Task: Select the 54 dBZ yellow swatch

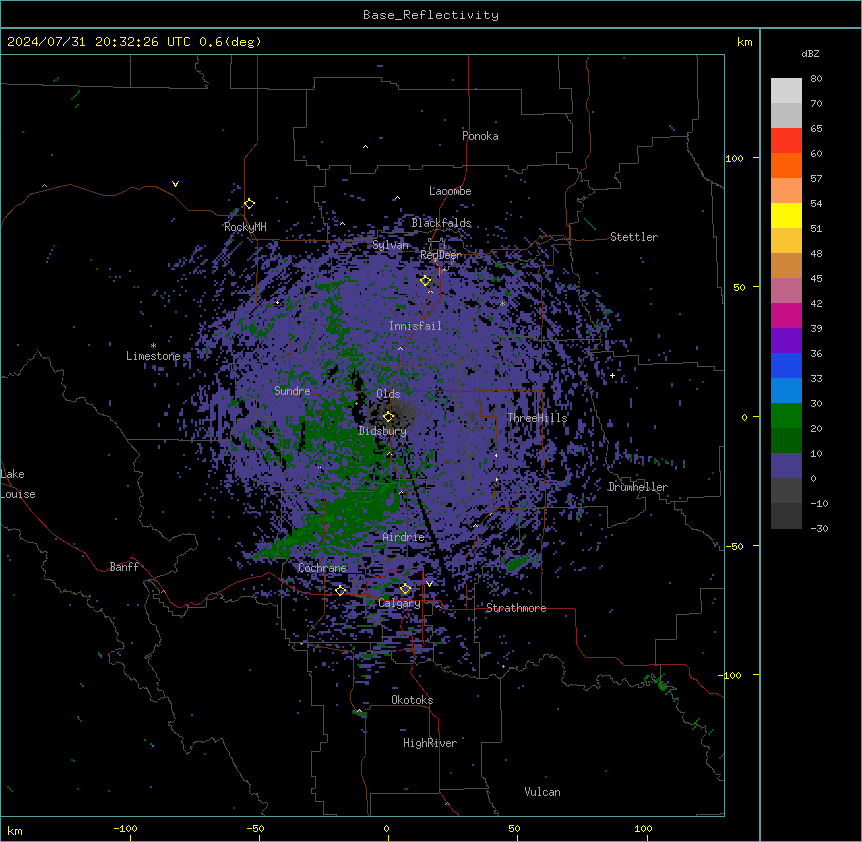Action: (786, 215)
